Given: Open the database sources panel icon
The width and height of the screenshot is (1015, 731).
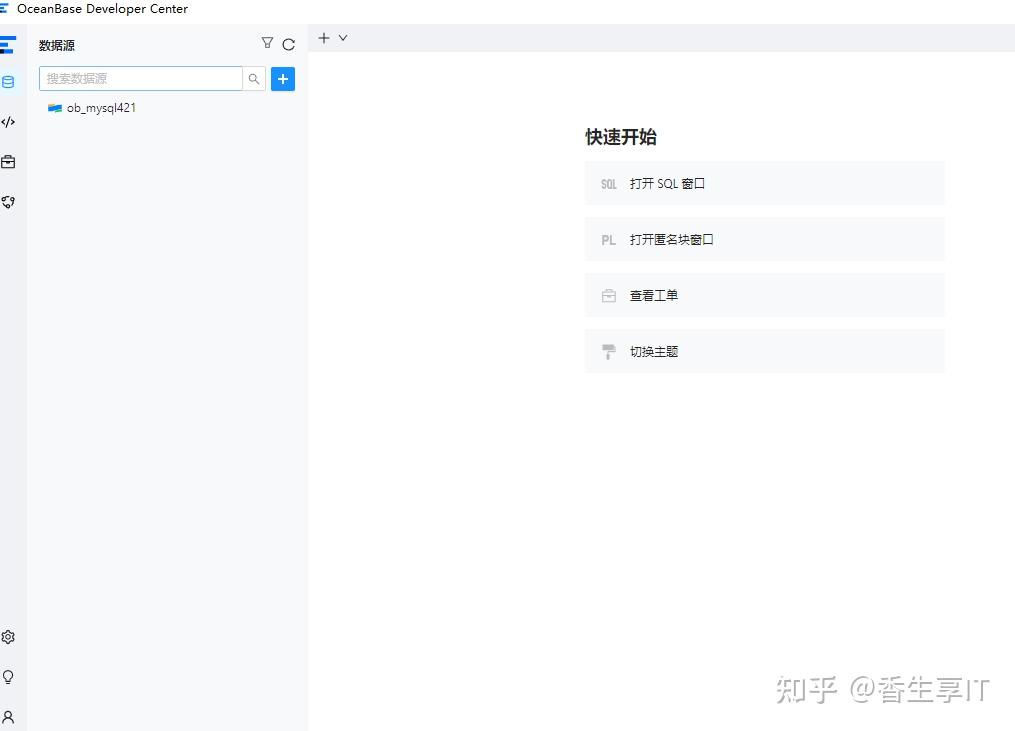Looking at the screenshot, I should tap(9, 82).
